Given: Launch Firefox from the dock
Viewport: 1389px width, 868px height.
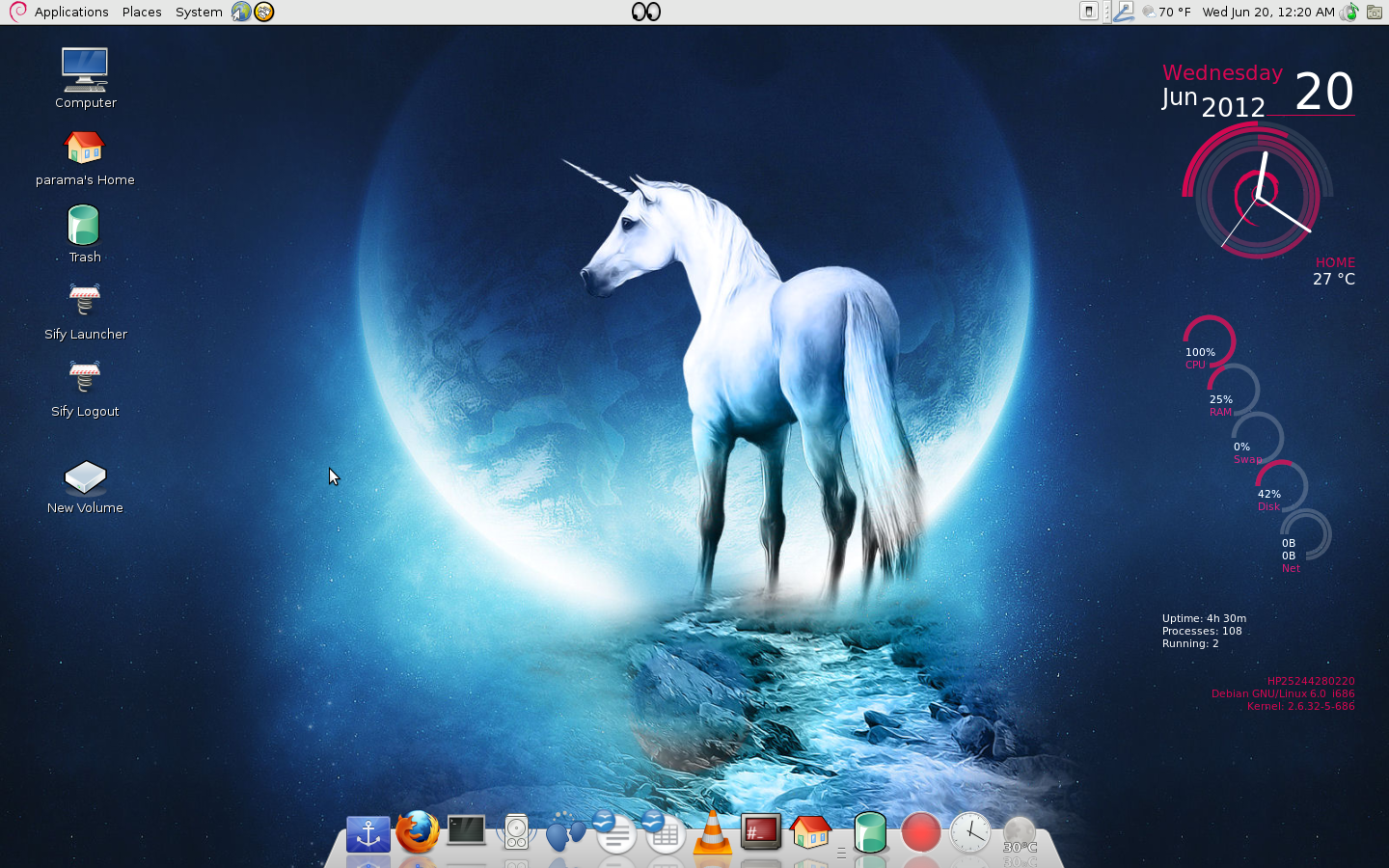Looking at the screenshot, I should (x=418, y=831).
